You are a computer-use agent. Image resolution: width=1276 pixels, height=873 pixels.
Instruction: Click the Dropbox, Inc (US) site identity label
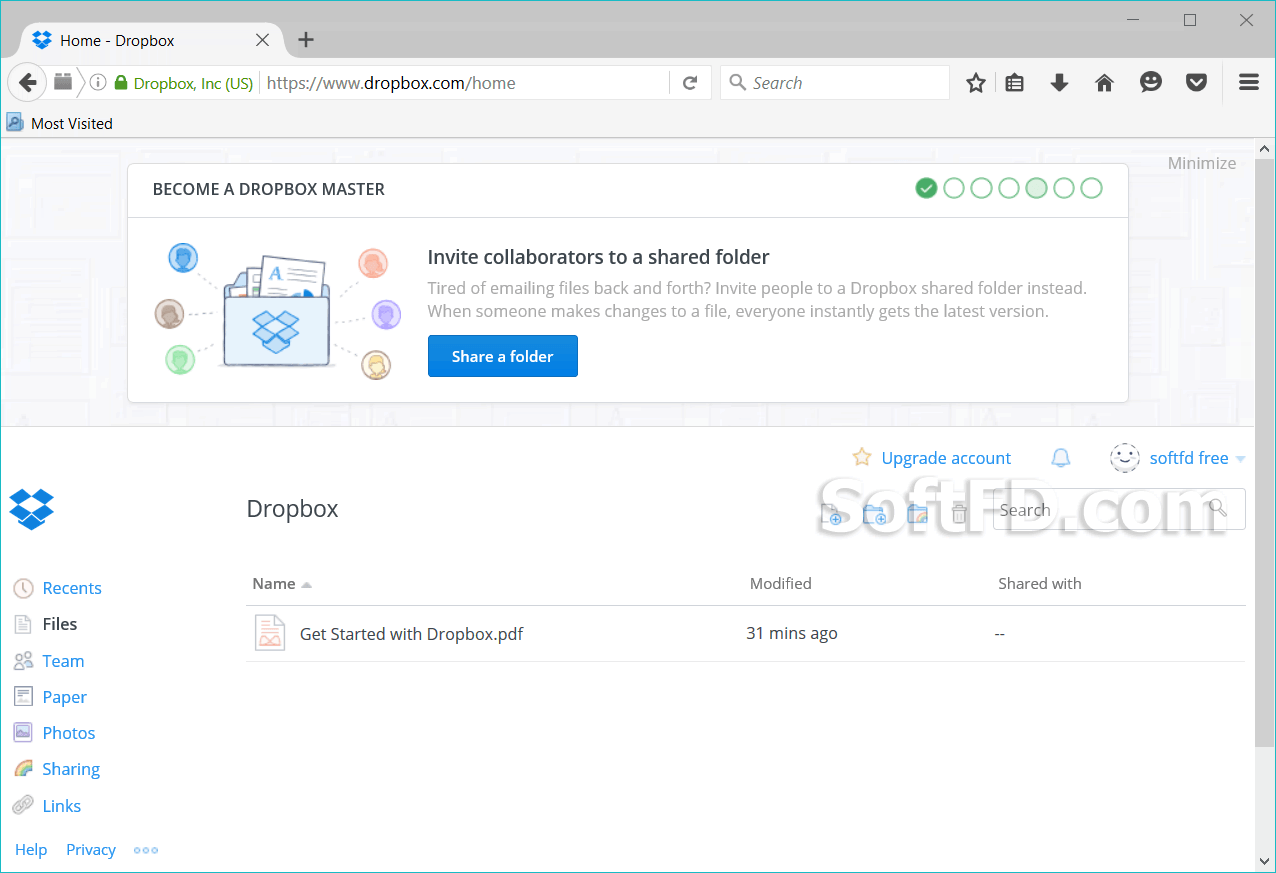[x=193, y=83]
